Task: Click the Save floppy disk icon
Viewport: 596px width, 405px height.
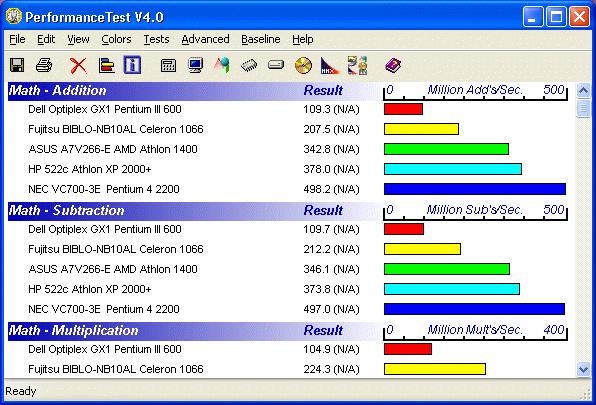Action: pyautogui.click(x=17, y=65)
